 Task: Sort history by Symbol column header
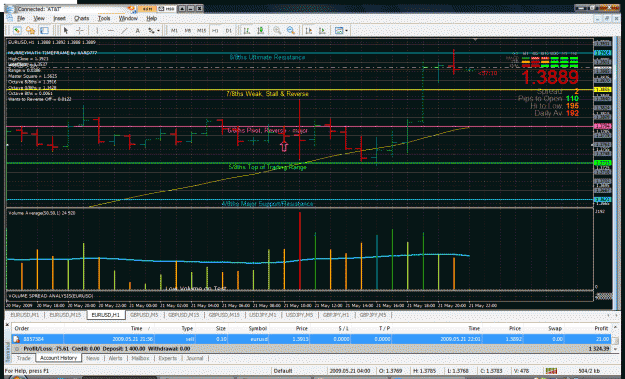tap(257, 328)
